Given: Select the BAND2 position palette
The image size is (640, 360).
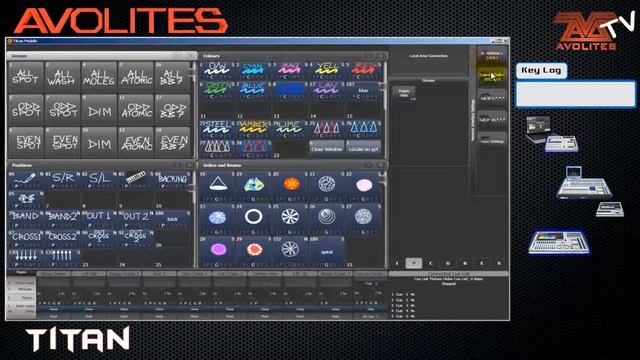Looking at the screenshot, I should coord(62,219).
